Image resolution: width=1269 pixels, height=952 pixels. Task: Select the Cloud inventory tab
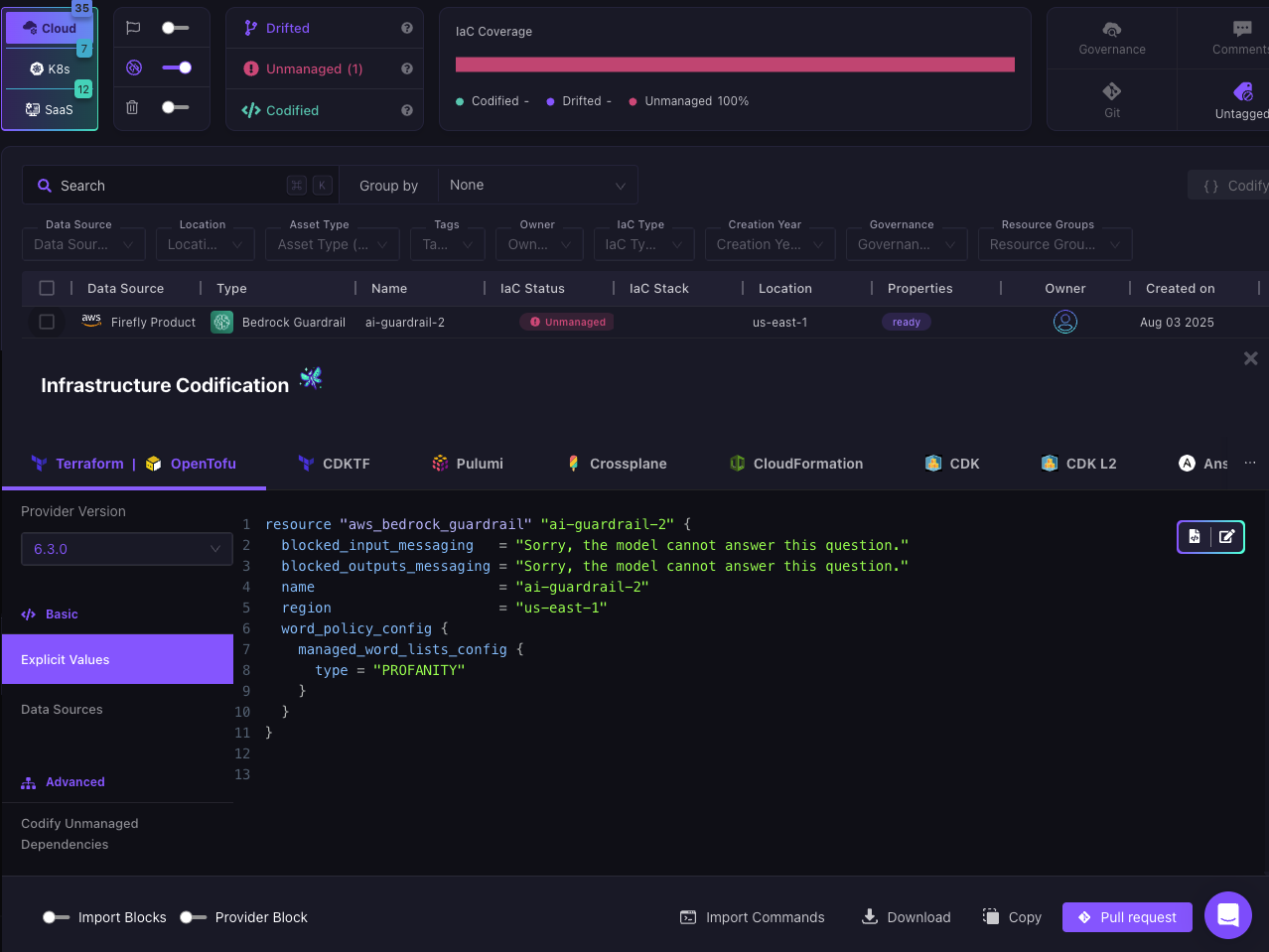click(50, 28)
